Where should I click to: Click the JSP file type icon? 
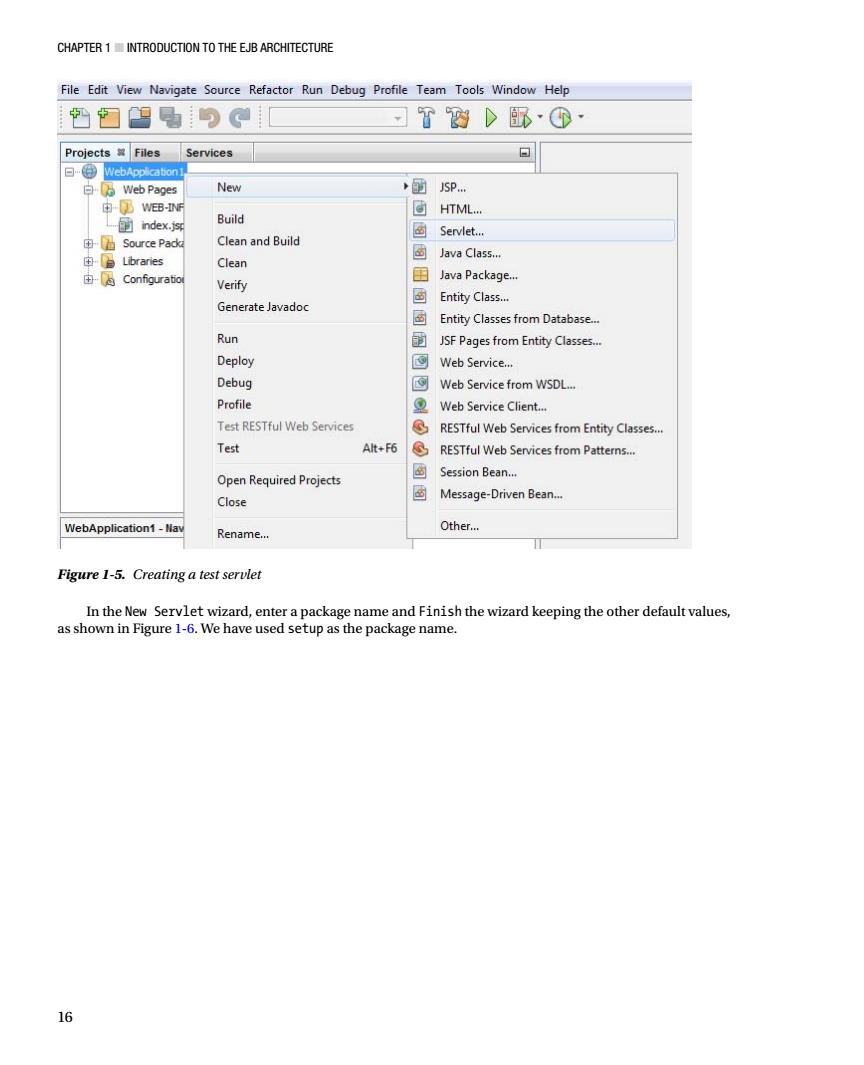click(x=420, y=187)
